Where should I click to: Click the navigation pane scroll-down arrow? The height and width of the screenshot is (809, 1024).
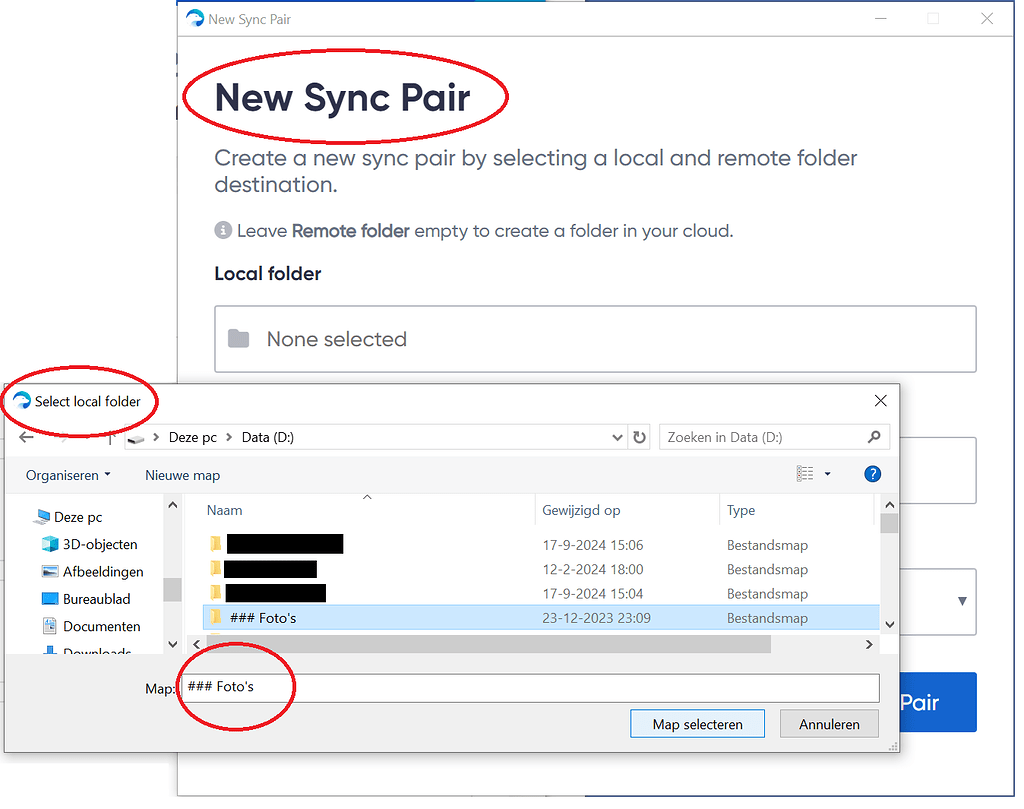(172, 644)
